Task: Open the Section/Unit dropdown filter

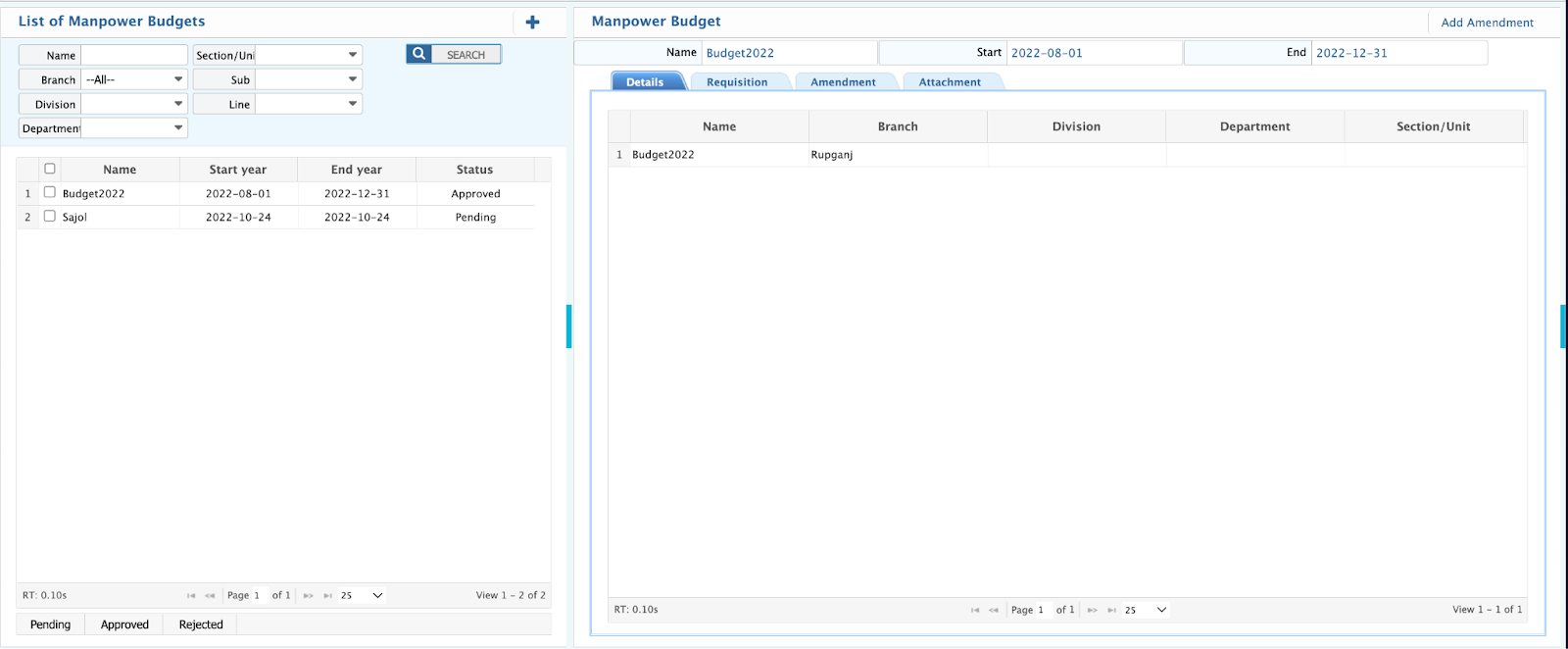Action: [x=308, y=55]
